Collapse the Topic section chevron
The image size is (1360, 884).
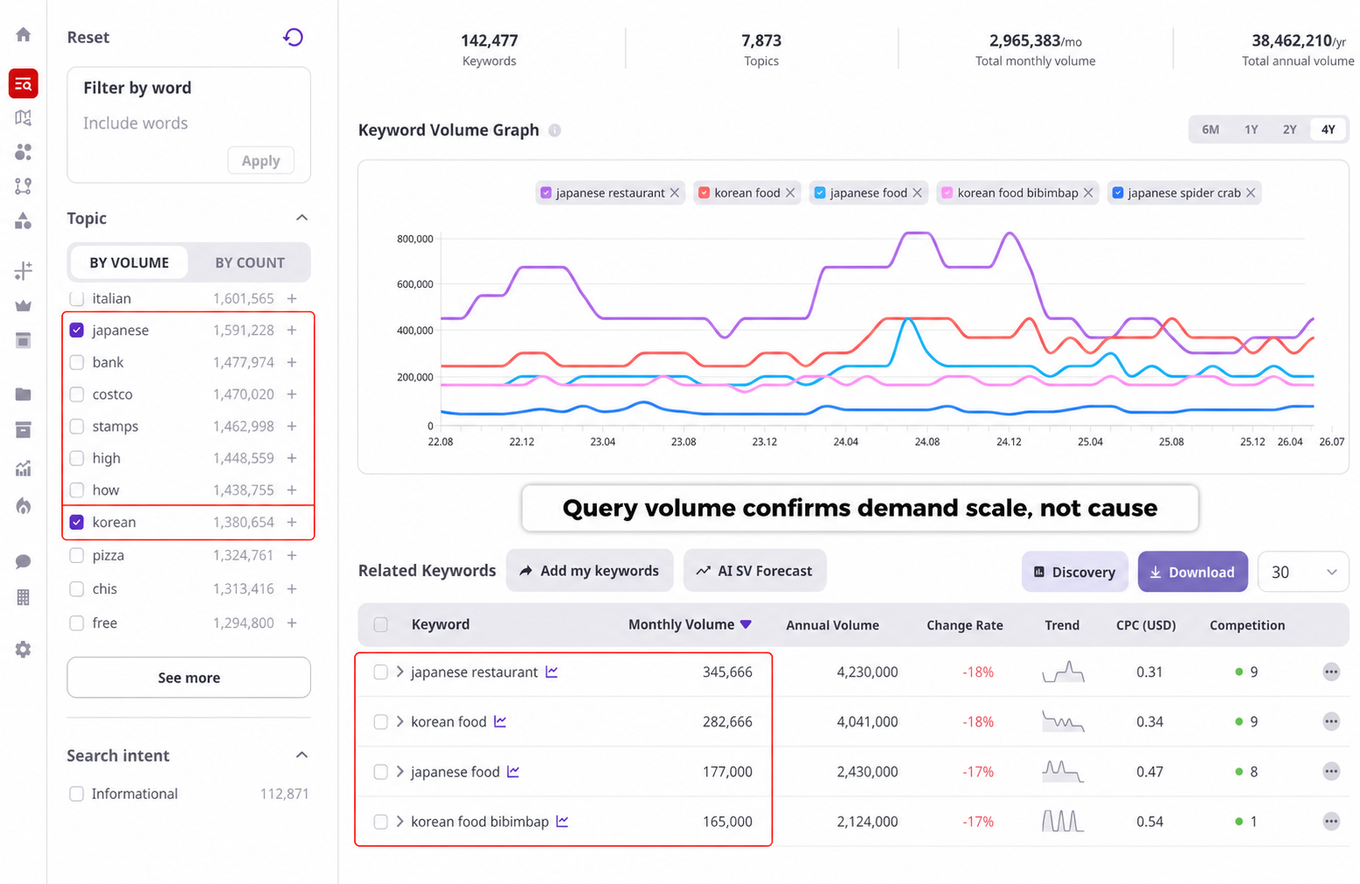302,218
